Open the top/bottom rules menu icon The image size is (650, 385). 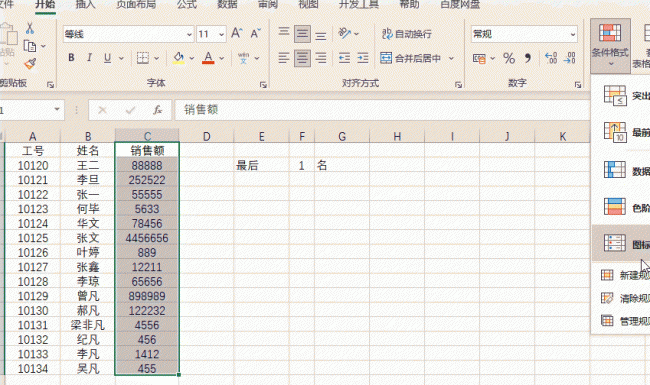tap(615, 132)
